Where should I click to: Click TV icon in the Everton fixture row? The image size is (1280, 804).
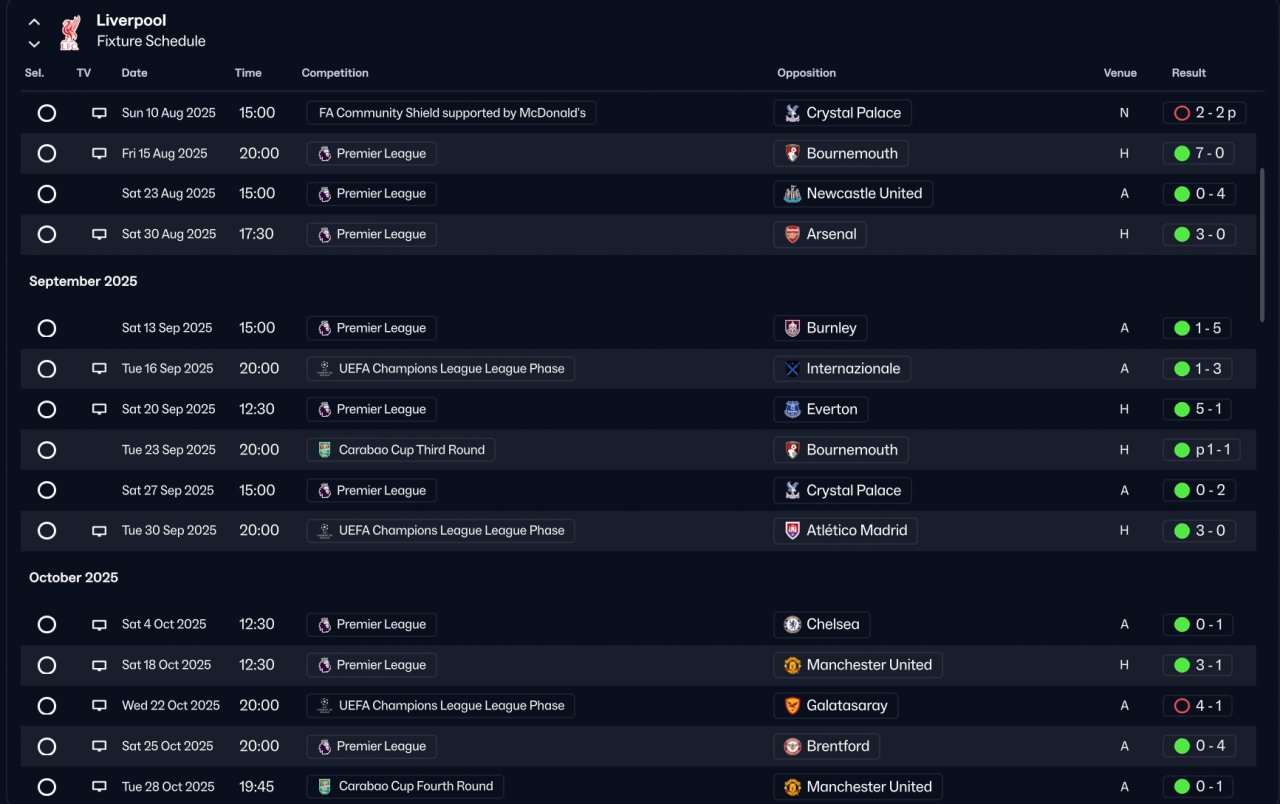99,409
